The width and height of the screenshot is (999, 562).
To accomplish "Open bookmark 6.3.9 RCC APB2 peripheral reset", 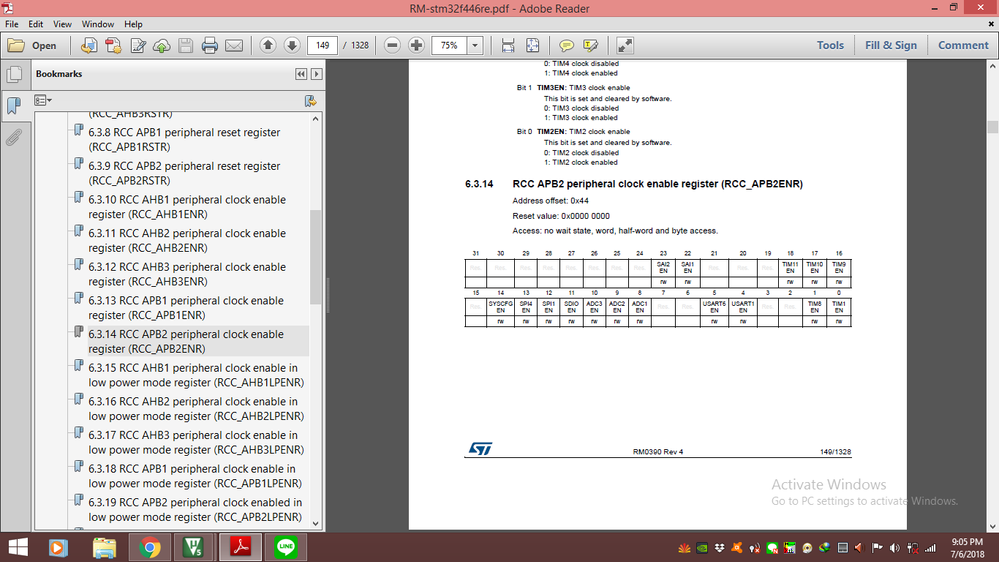I will click(x=184, y=173).
